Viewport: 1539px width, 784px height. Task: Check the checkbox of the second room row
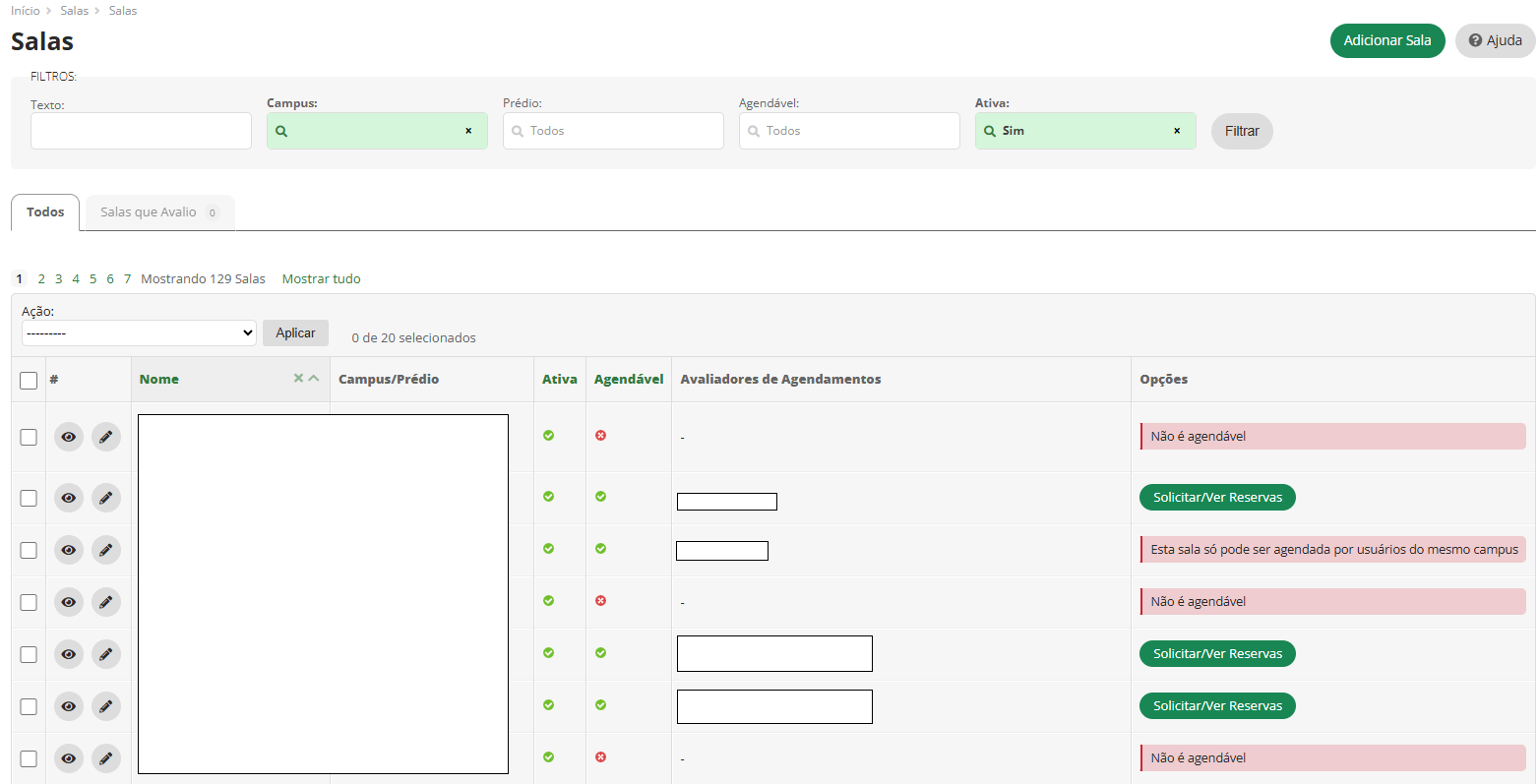tap(29, 498)
